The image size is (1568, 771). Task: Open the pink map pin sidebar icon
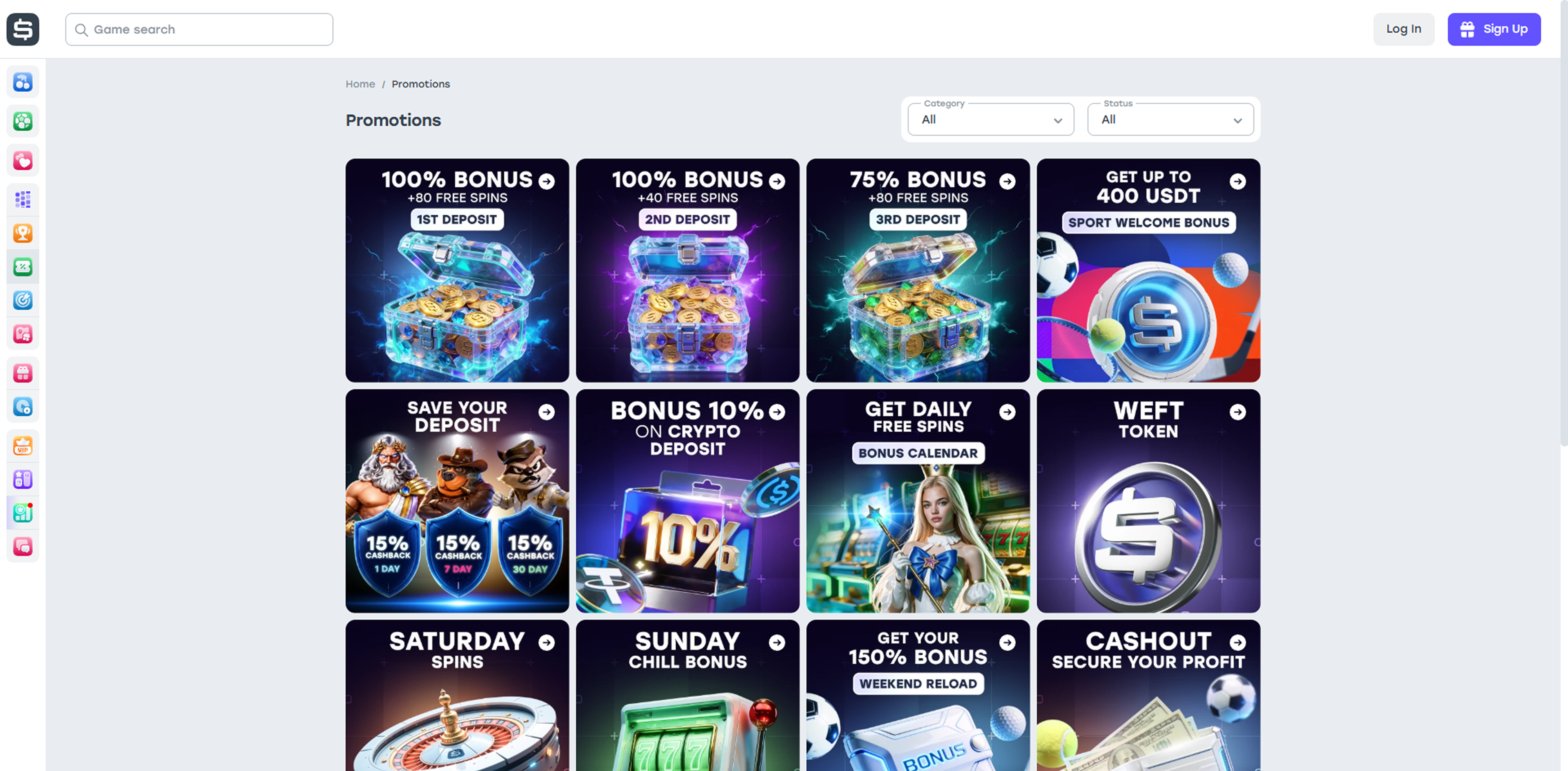[22, 334]
